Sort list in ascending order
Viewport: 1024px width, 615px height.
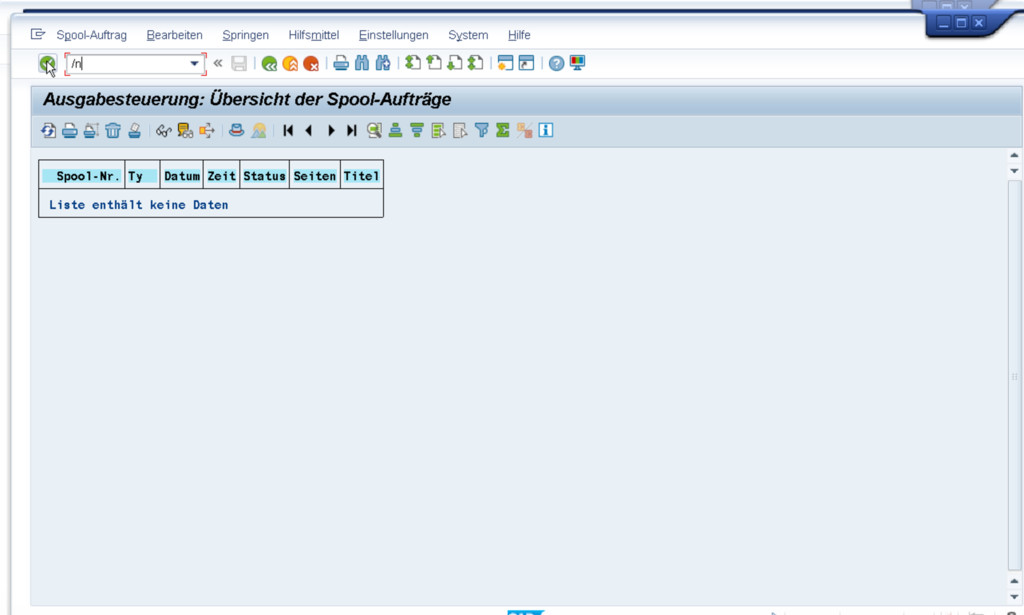point(395,130)
